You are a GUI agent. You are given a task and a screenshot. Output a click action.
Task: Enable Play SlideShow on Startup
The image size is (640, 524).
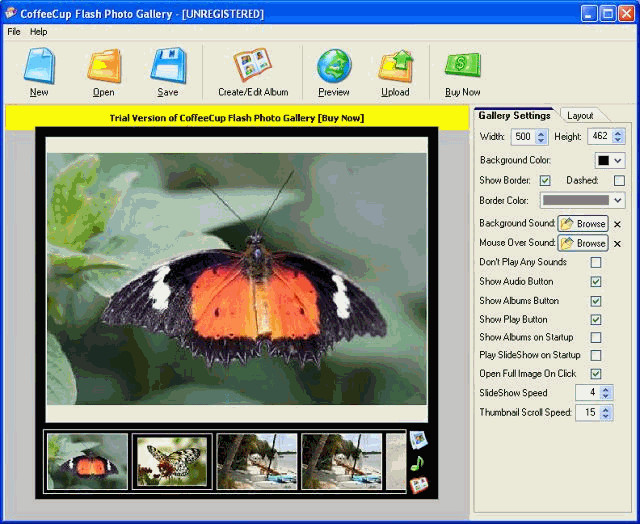coord(596,355)
